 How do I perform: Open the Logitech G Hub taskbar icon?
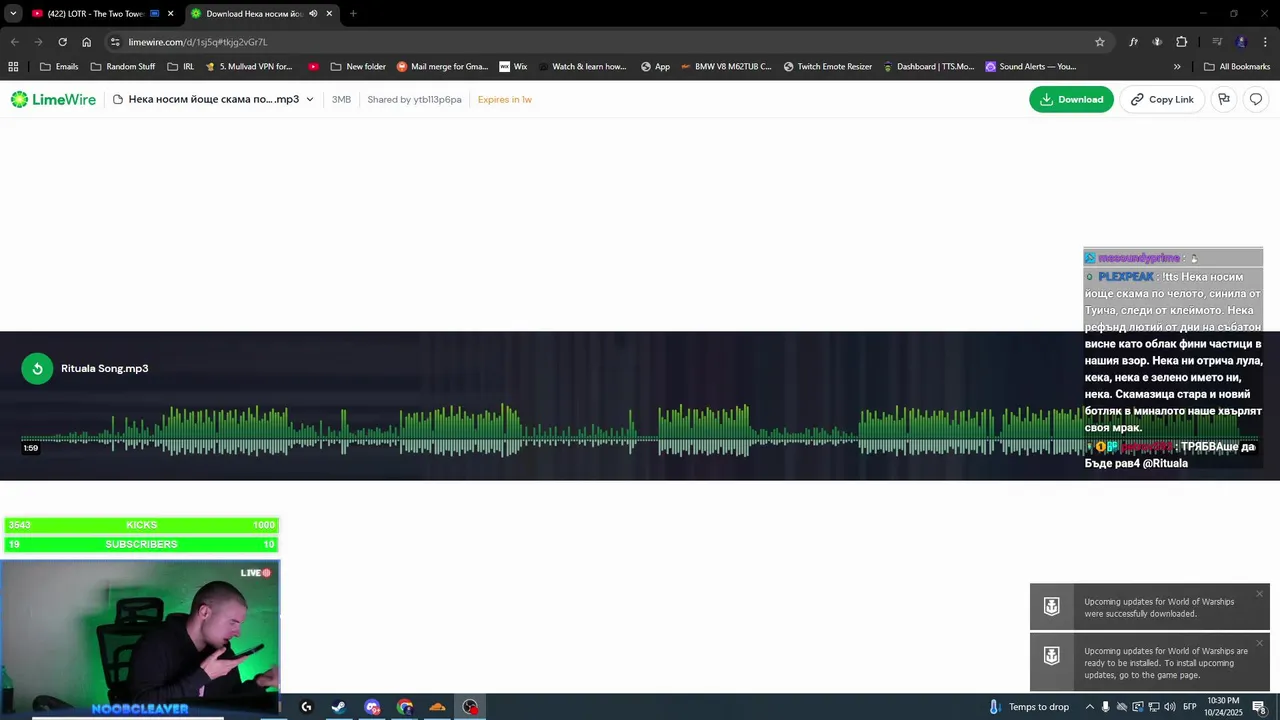306,707
